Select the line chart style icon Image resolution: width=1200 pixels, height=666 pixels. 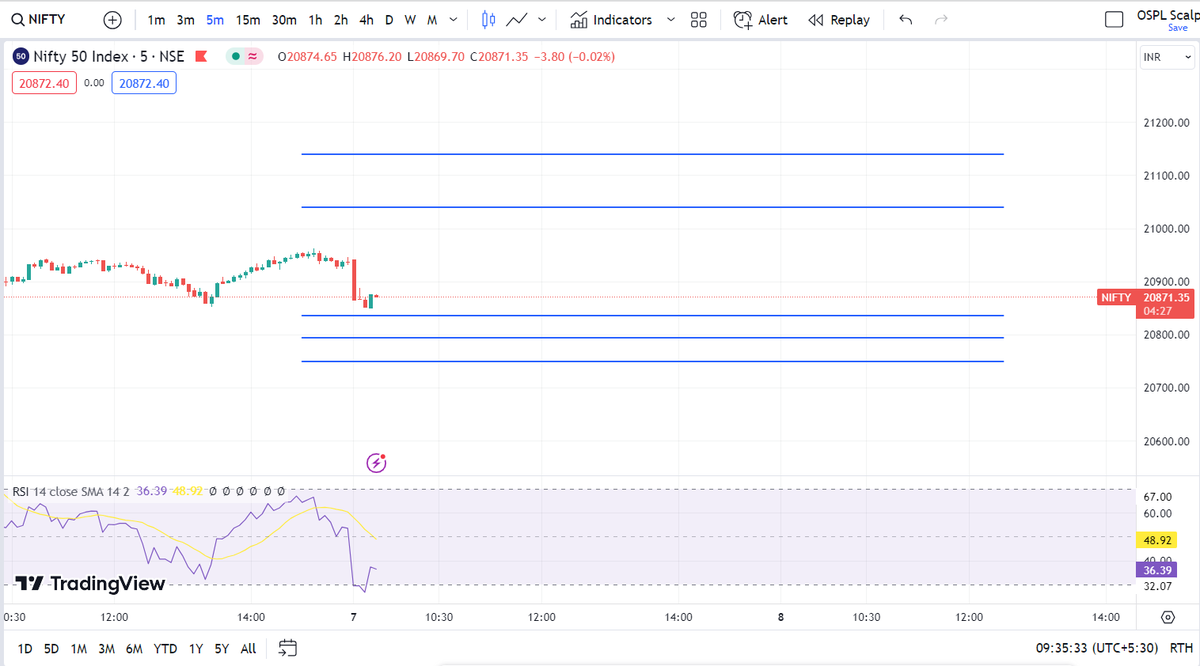517,20
